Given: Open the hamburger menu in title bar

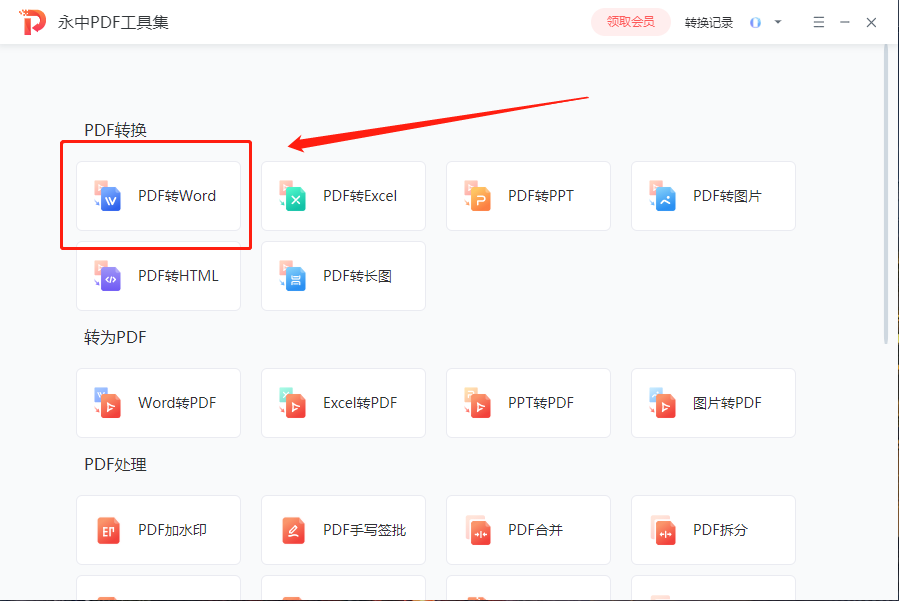Looking at the screenshot, I should point(819,22).
